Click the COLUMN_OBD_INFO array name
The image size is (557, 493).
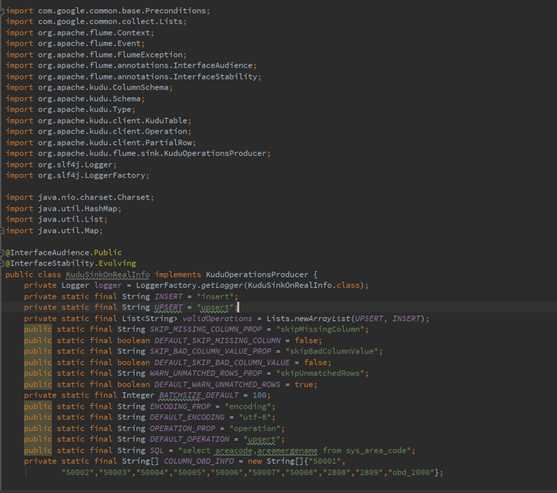199,461
